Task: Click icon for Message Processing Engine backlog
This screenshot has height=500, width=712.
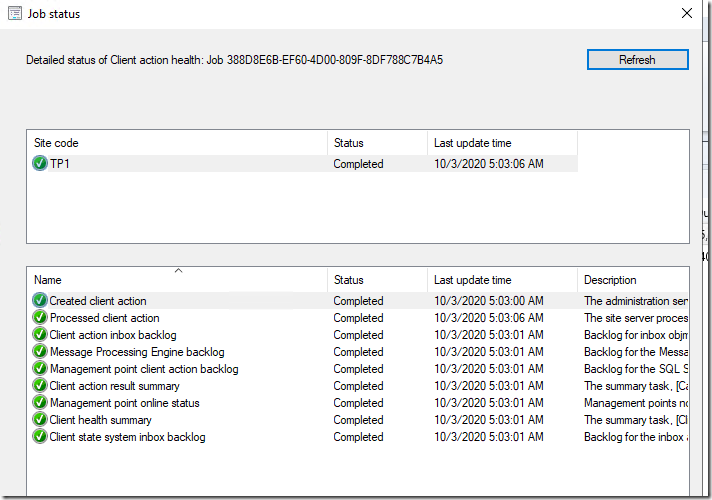Action: [x=40, y=352]
